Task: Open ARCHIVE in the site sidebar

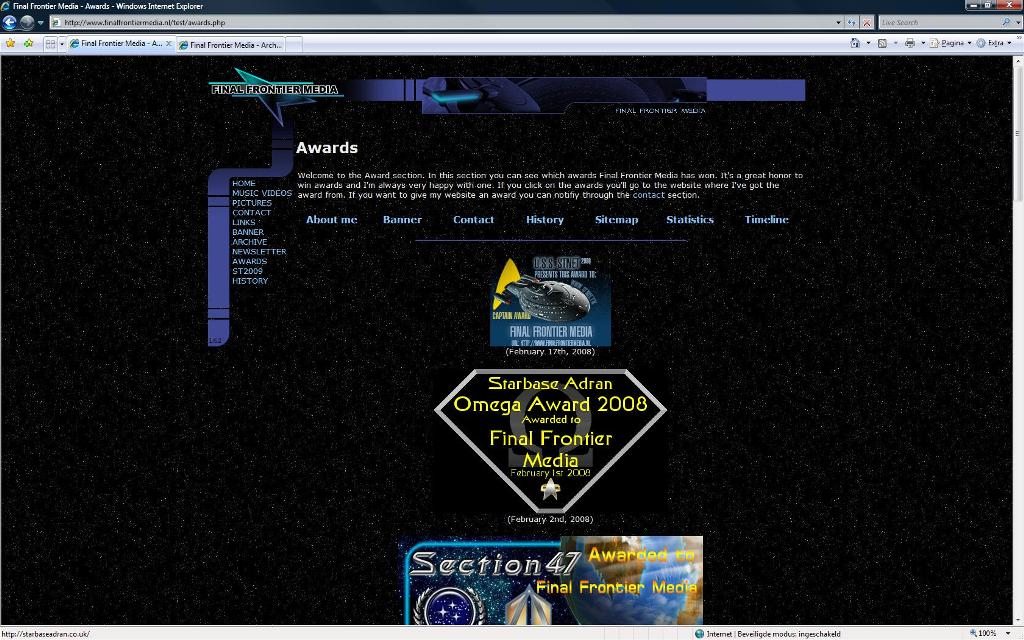Action: (x=249, y=242)
